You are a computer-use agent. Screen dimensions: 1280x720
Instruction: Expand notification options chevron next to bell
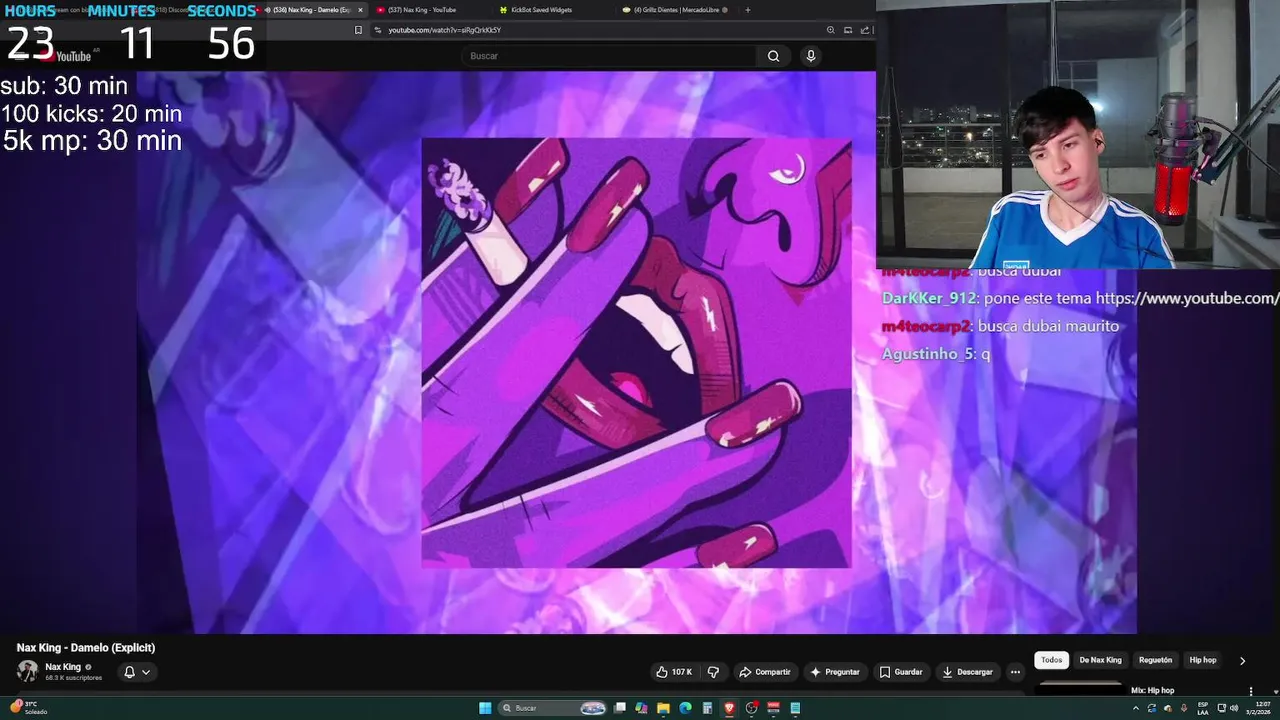146,672
